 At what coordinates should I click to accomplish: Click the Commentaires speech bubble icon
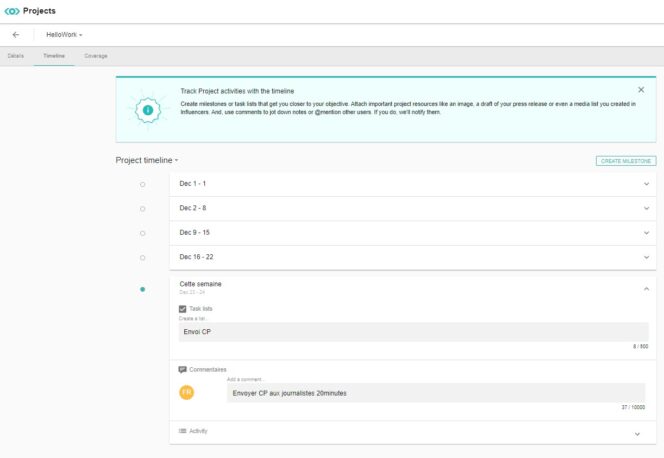point(182,369)
